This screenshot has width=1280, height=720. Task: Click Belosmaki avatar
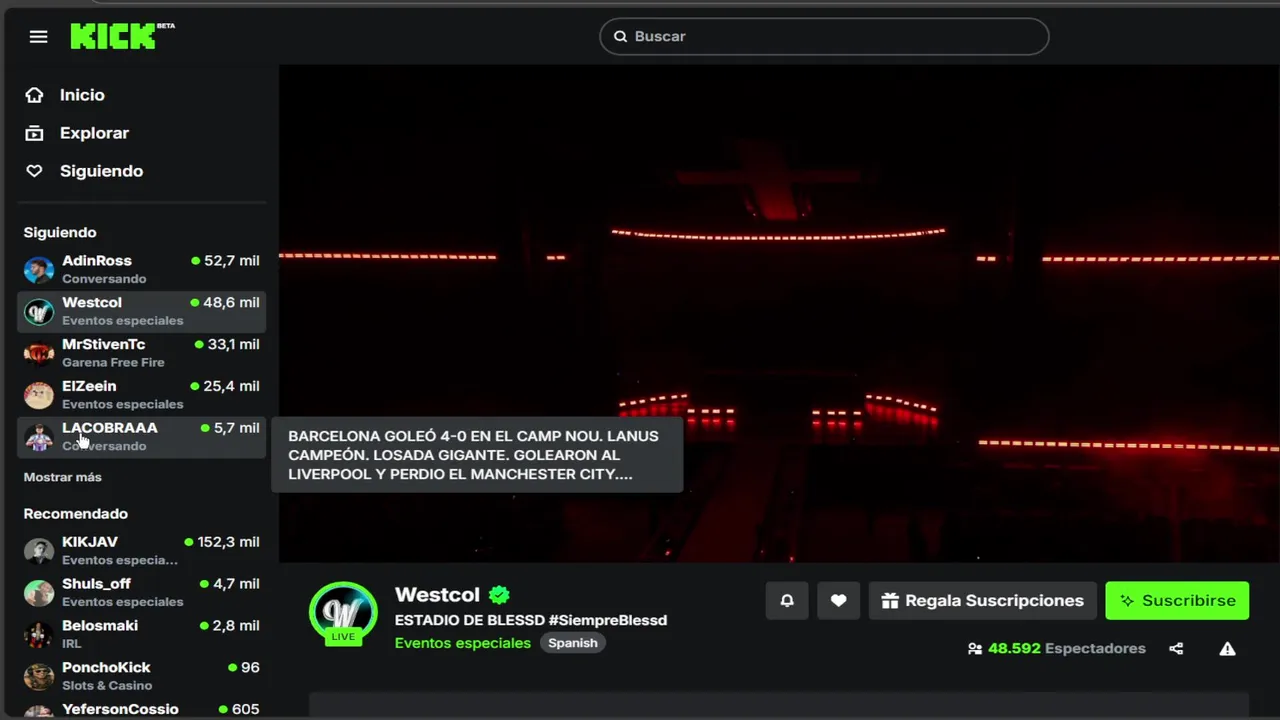39,636
